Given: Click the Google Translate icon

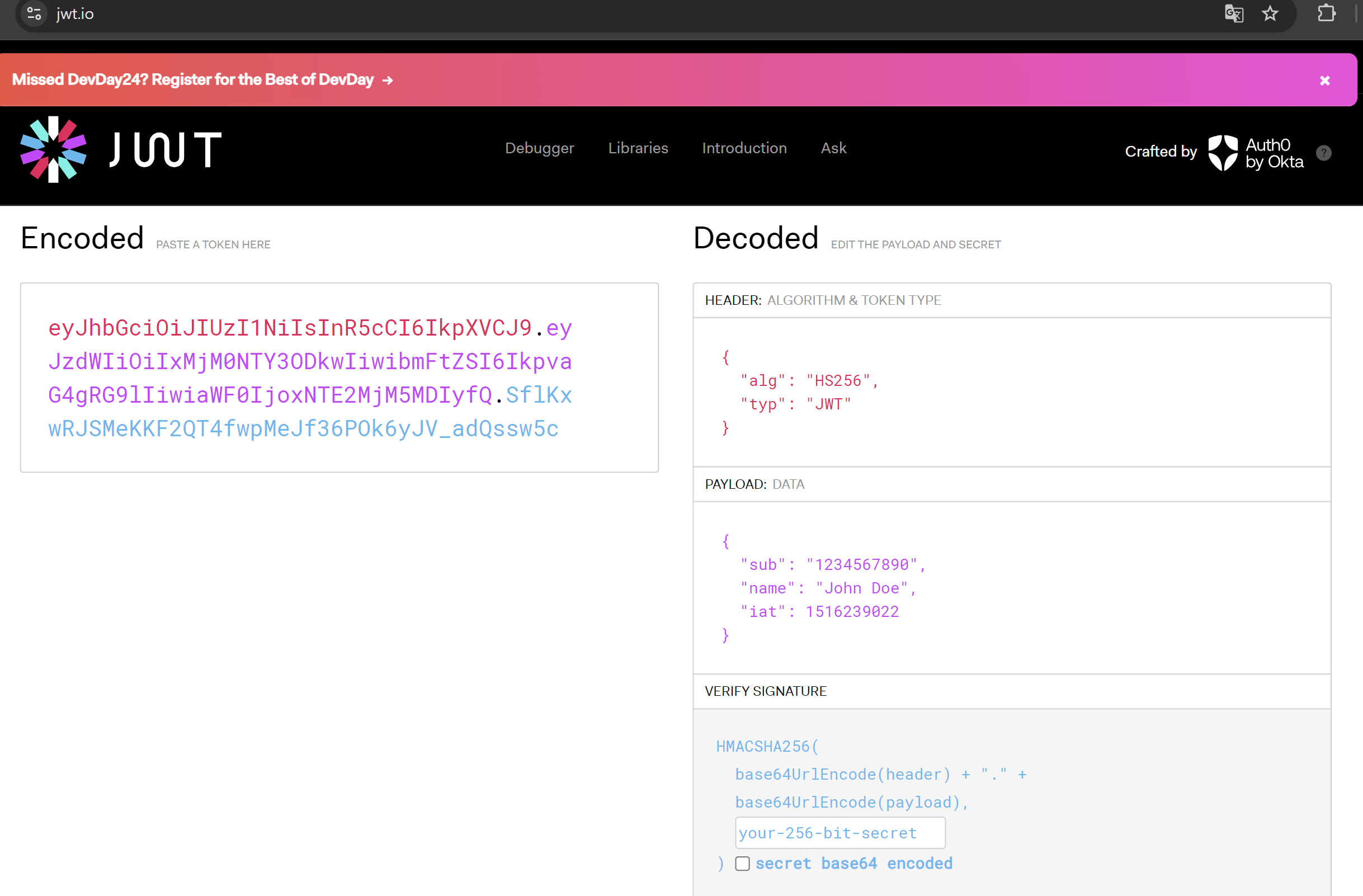Looking at the screenshot, I should point(1234,13).
